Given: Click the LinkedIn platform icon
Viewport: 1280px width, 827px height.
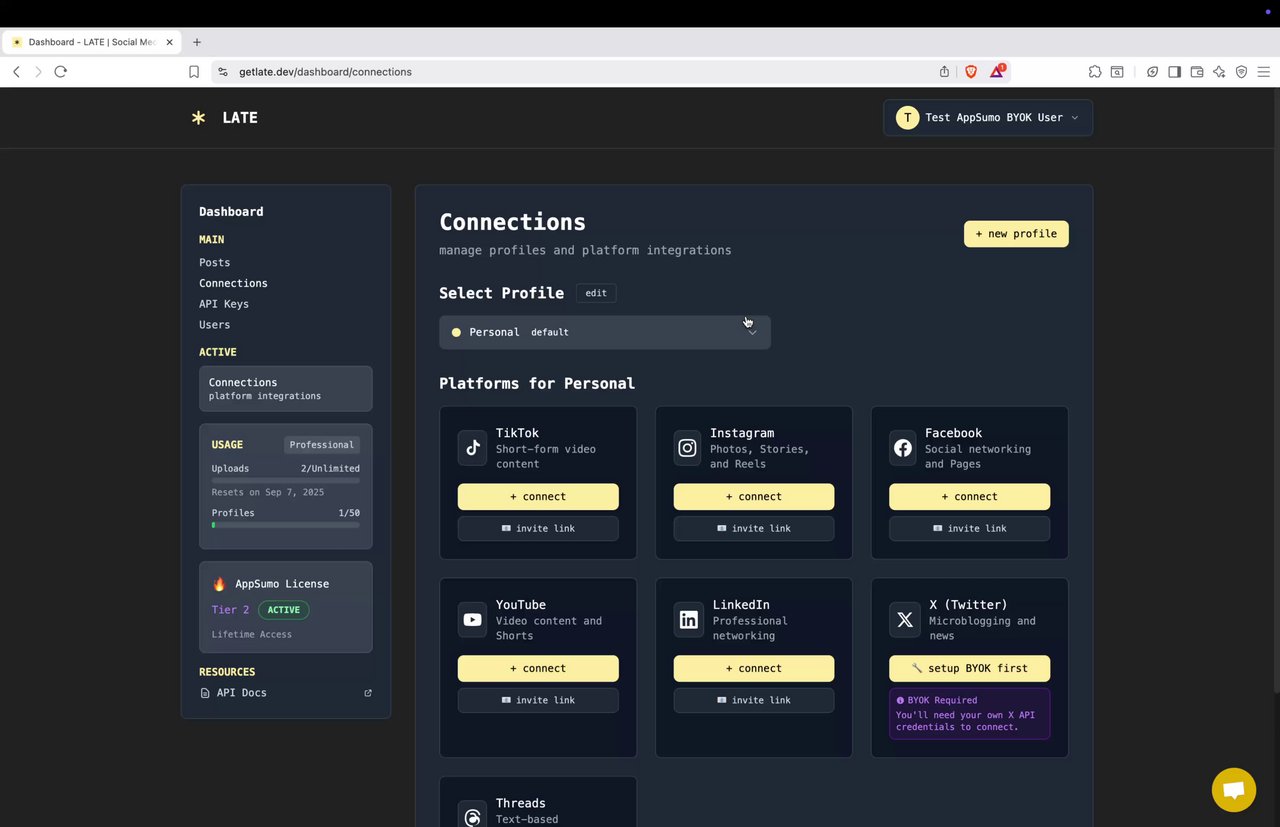Looking at the screenshot, I should [688, 620].
